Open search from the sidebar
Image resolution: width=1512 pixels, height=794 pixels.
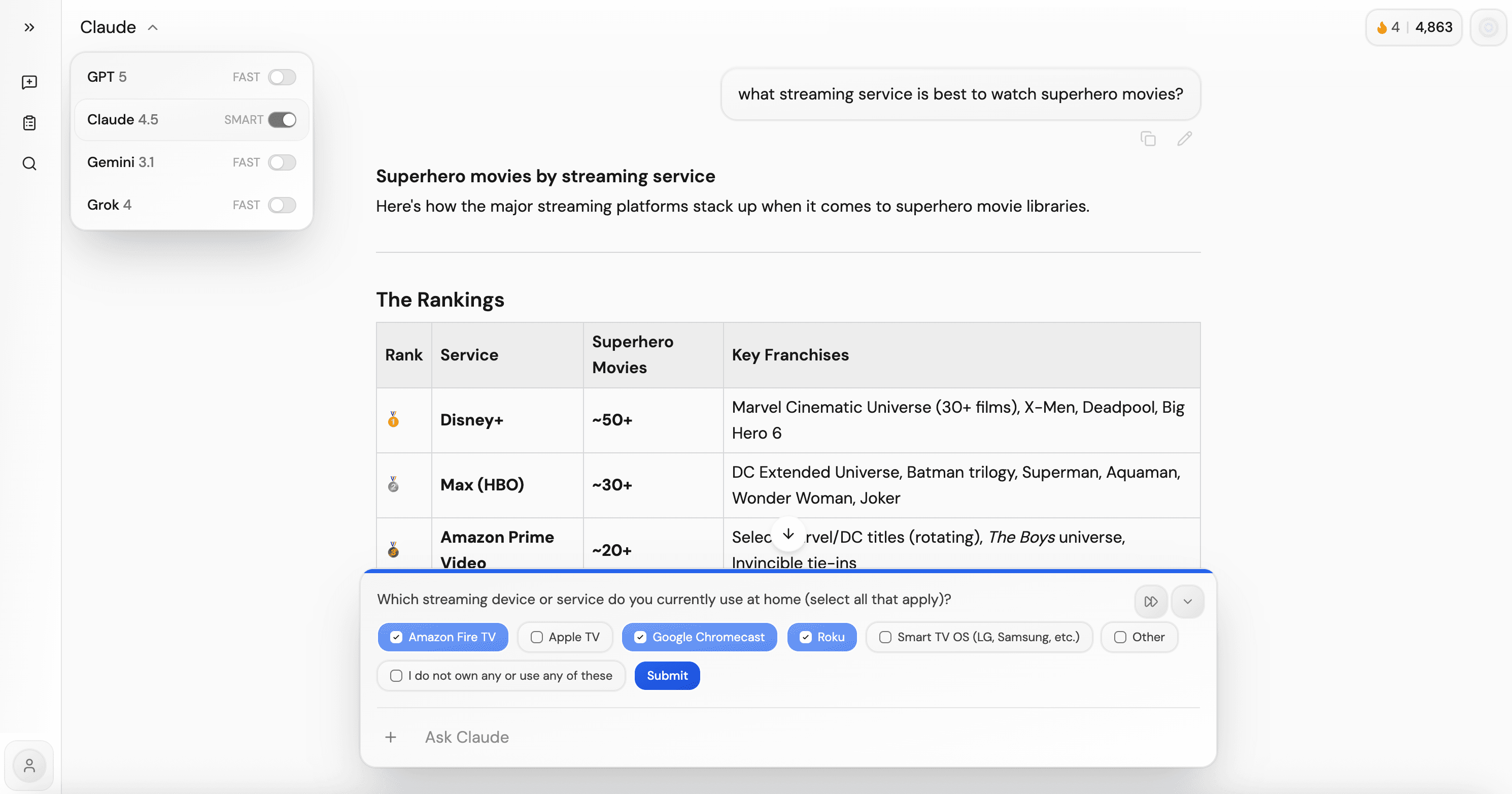click(29, 163)
